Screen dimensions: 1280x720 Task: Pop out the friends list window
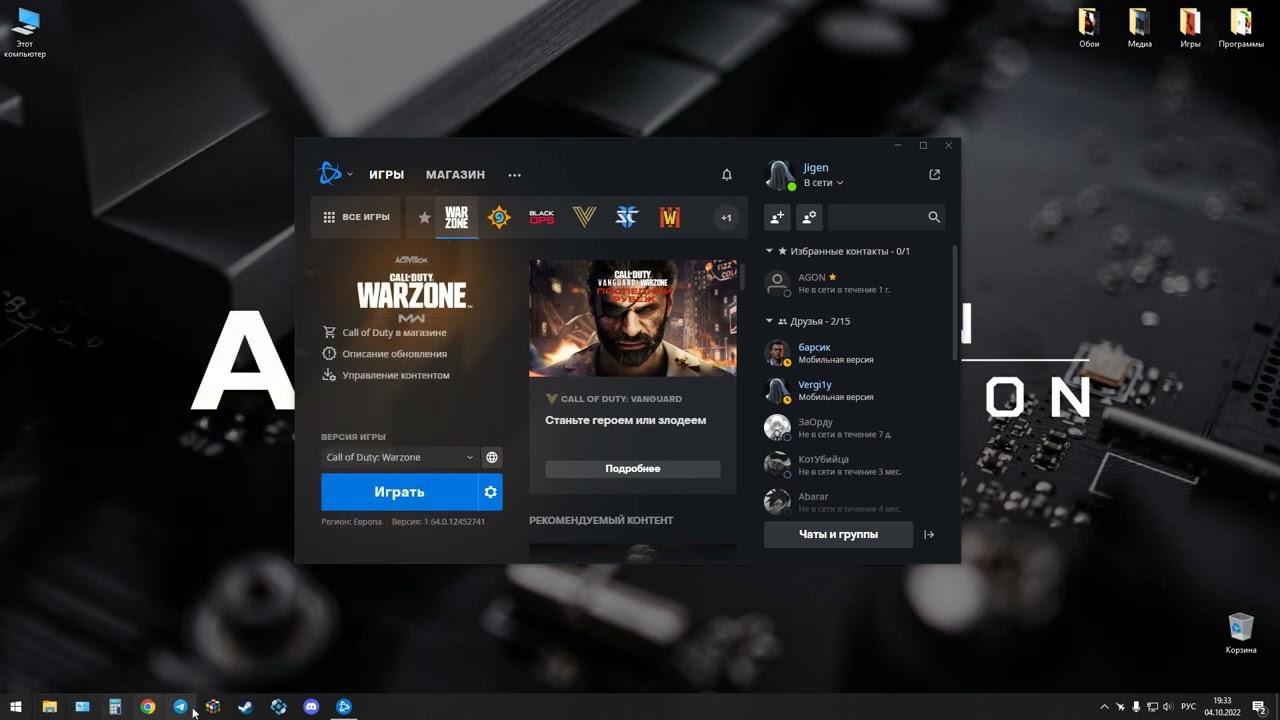[x=934, y=175]
